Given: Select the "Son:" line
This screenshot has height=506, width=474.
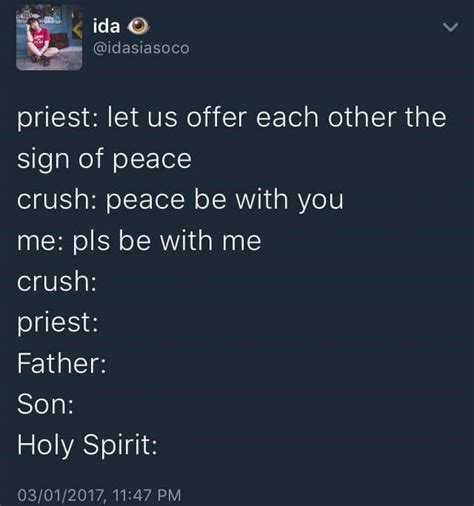Looking at the screenshot, I should pyautogui.click(x=45, y=404).
